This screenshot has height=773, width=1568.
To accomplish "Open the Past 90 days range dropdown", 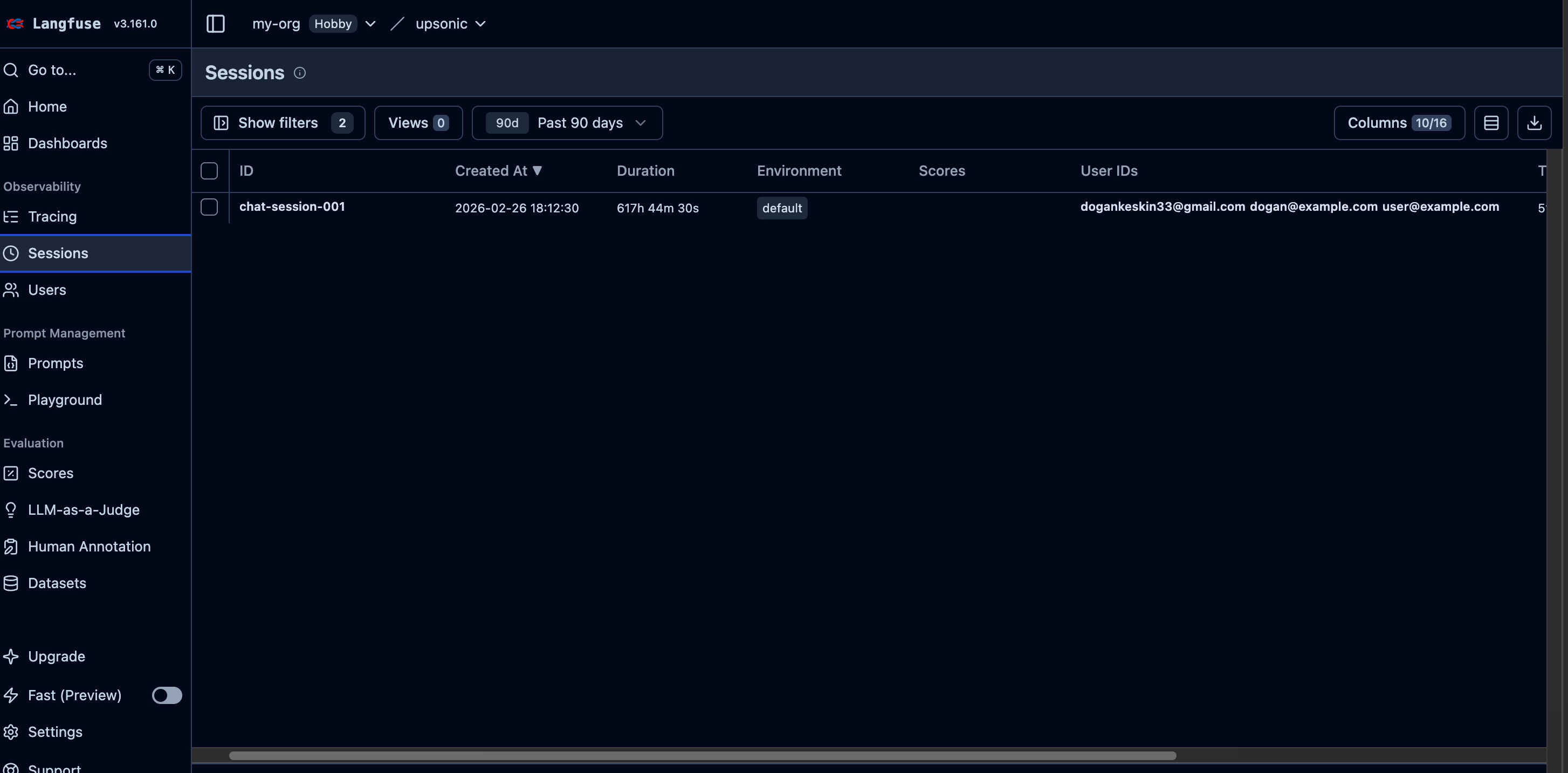I will [x=567, y=123].
